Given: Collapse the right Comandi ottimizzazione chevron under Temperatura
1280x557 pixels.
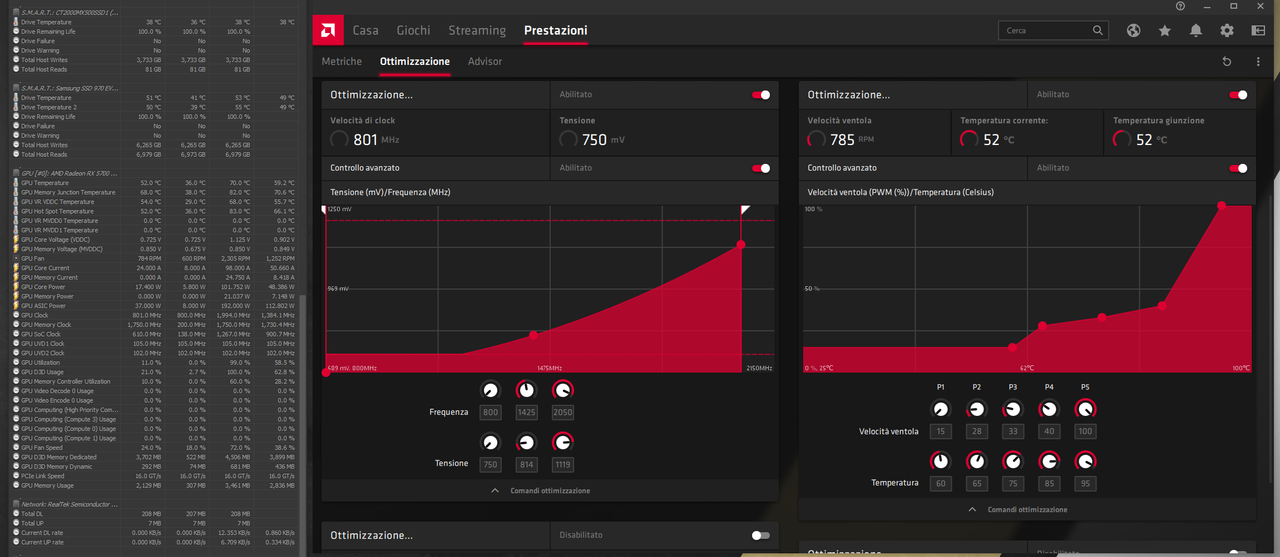Looking at the screenshot, I should [972, 509].
